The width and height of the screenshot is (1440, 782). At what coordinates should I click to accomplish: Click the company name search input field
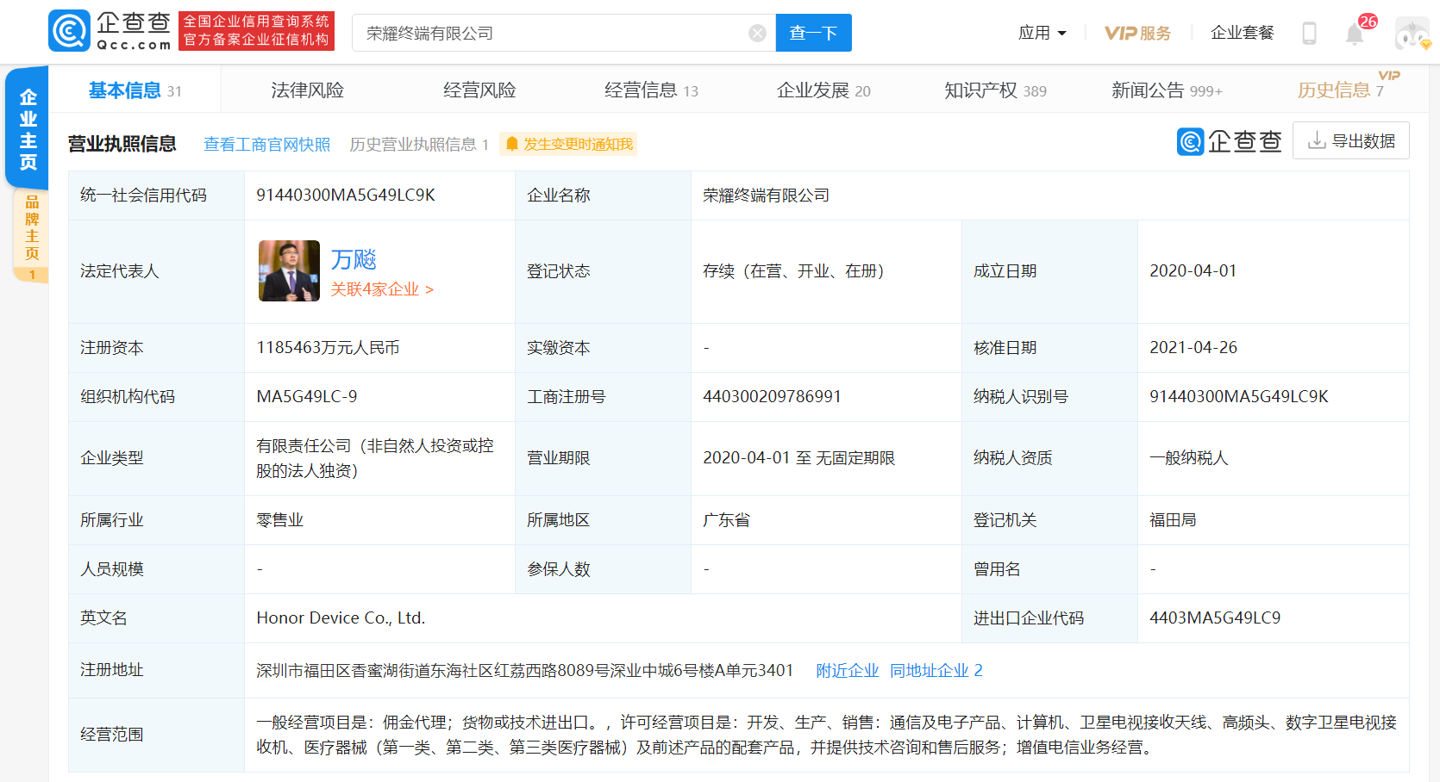pos(550,33)
